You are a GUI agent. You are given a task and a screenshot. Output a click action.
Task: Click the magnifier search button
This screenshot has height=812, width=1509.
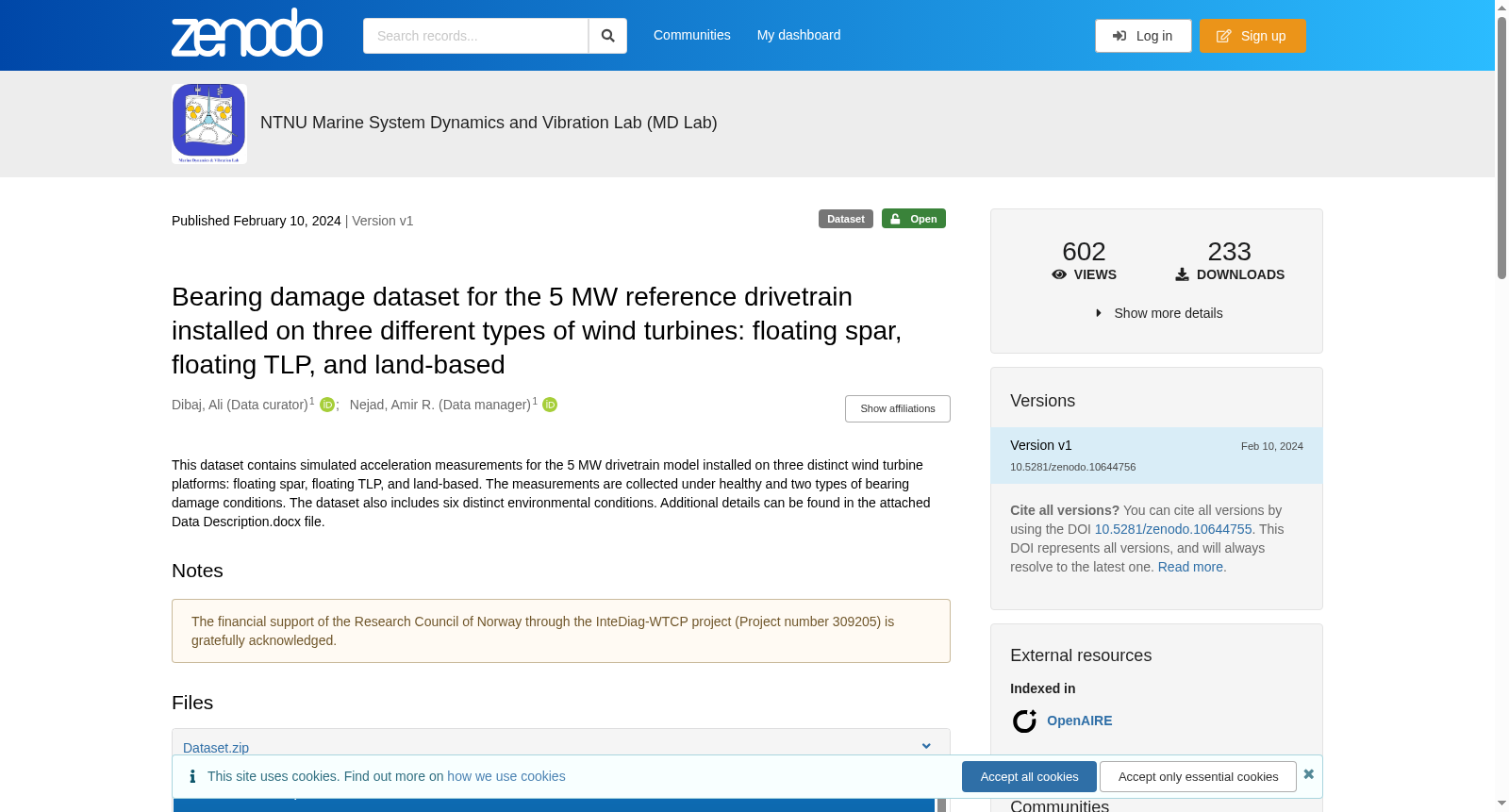607,36
